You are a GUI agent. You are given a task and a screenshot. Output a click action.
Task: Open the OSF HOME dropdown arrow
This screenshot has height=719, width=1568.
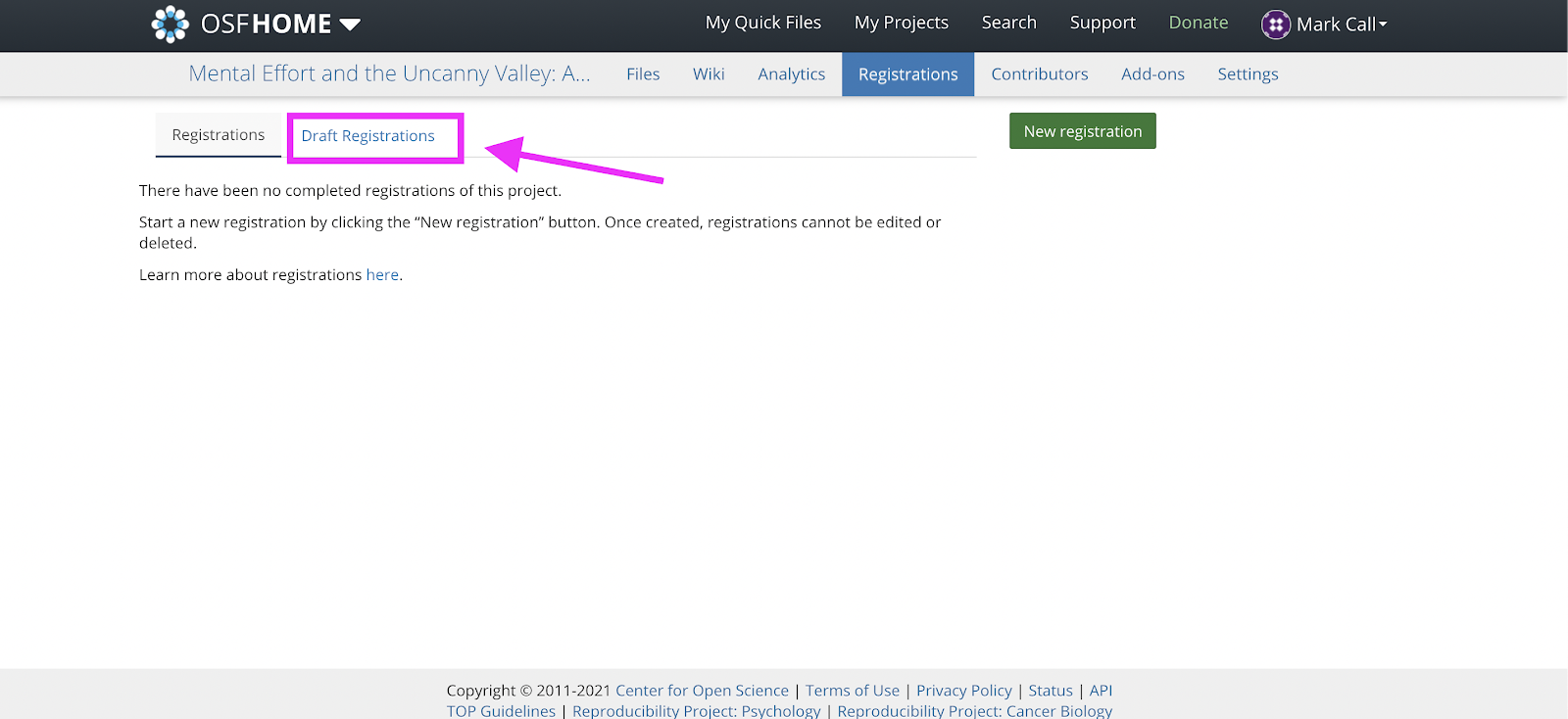pos(350,24)
